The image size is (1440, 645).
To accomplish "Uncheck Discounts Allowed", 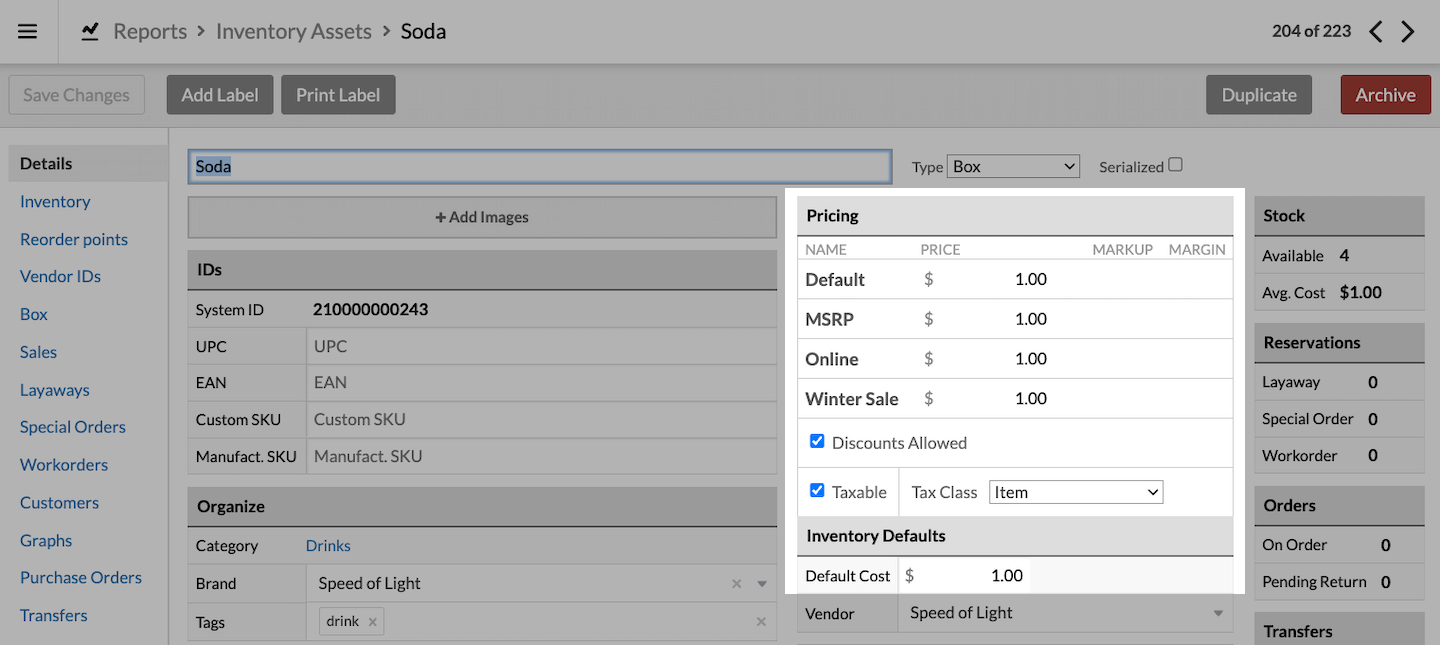I will [817, 441].
